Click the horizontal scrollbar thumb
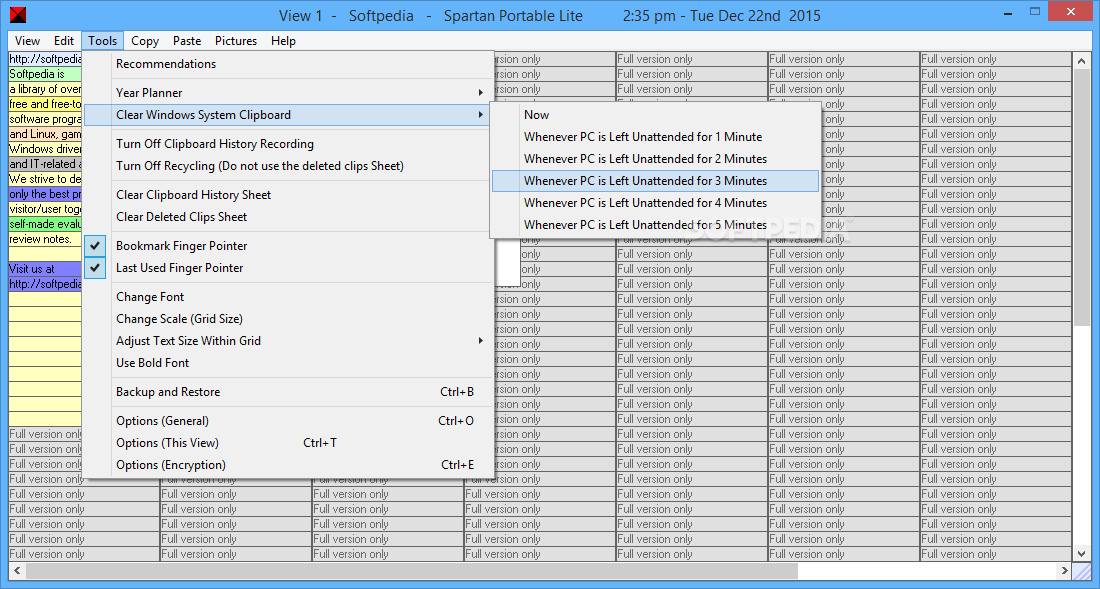1100x589 pixels. pos(412,570)
